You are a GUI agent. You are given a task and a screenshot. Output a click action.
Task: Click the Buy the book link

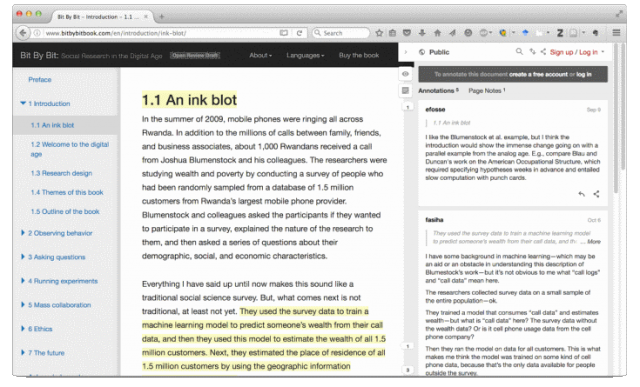[x=359, y=55]
